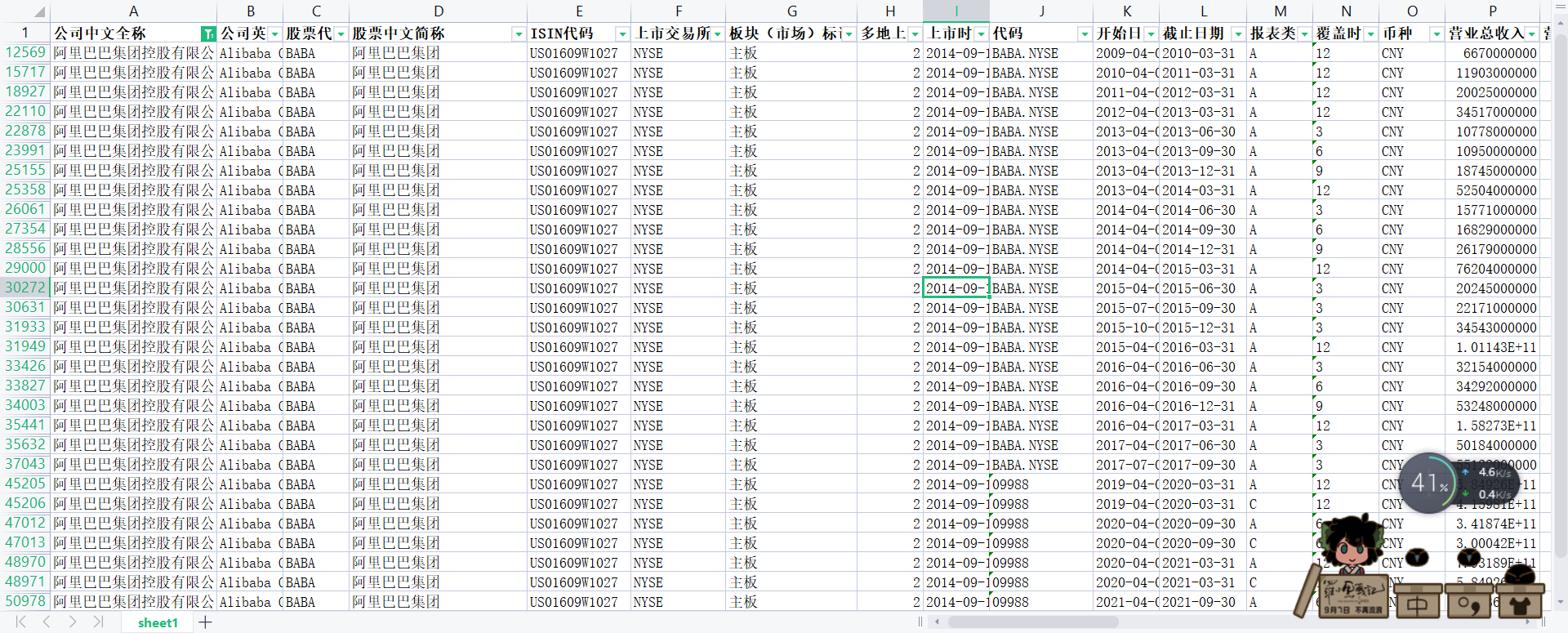Open filter dropdown for 多地上 column
Screen dimensions: 1568x633
click(915, 33)
